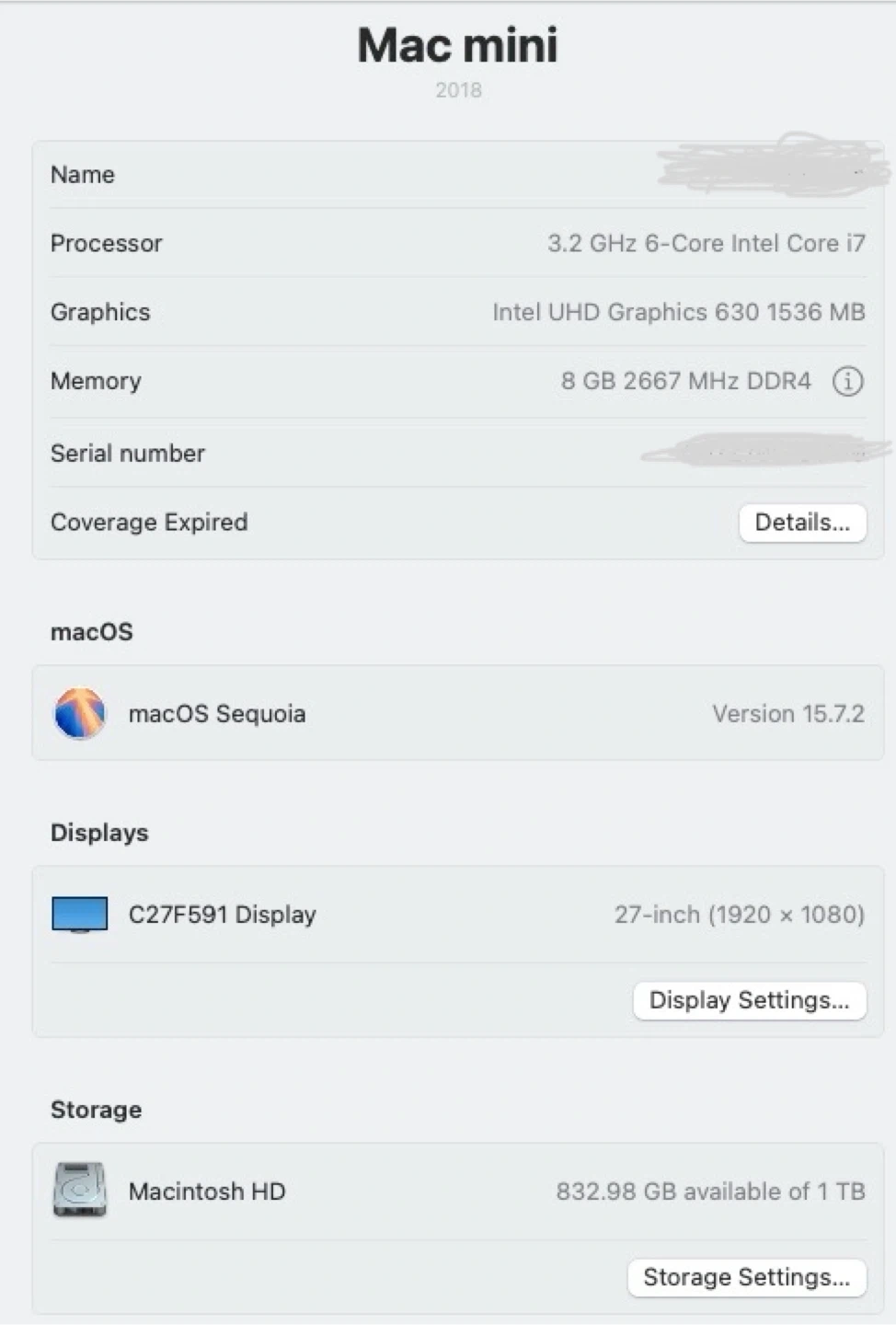Select the scribbled-out Name field value

pyautogui.click(x=773, y=166)
